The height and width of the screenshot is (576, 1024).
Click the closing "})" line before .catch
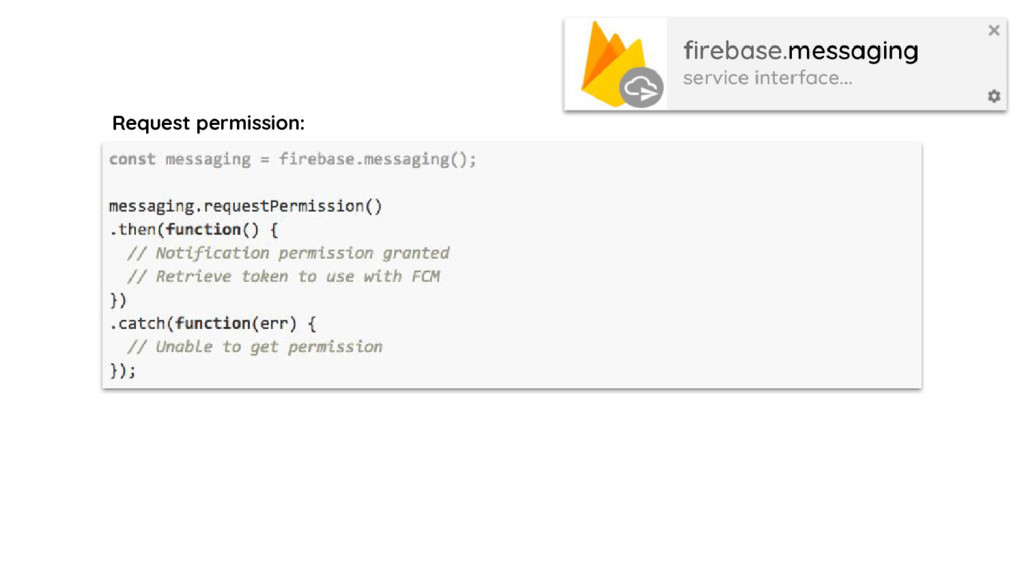click(x=118, y=300)
